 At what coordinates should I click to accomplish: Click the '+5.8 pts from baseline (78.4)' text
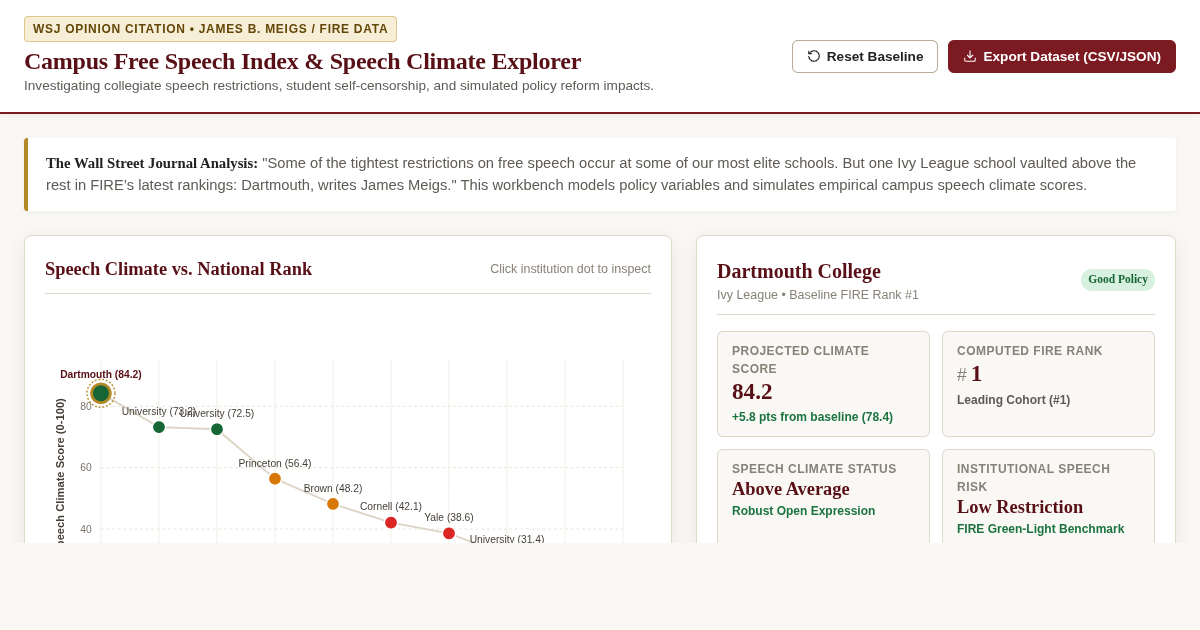pyautogui.click(x=812, y=417)
